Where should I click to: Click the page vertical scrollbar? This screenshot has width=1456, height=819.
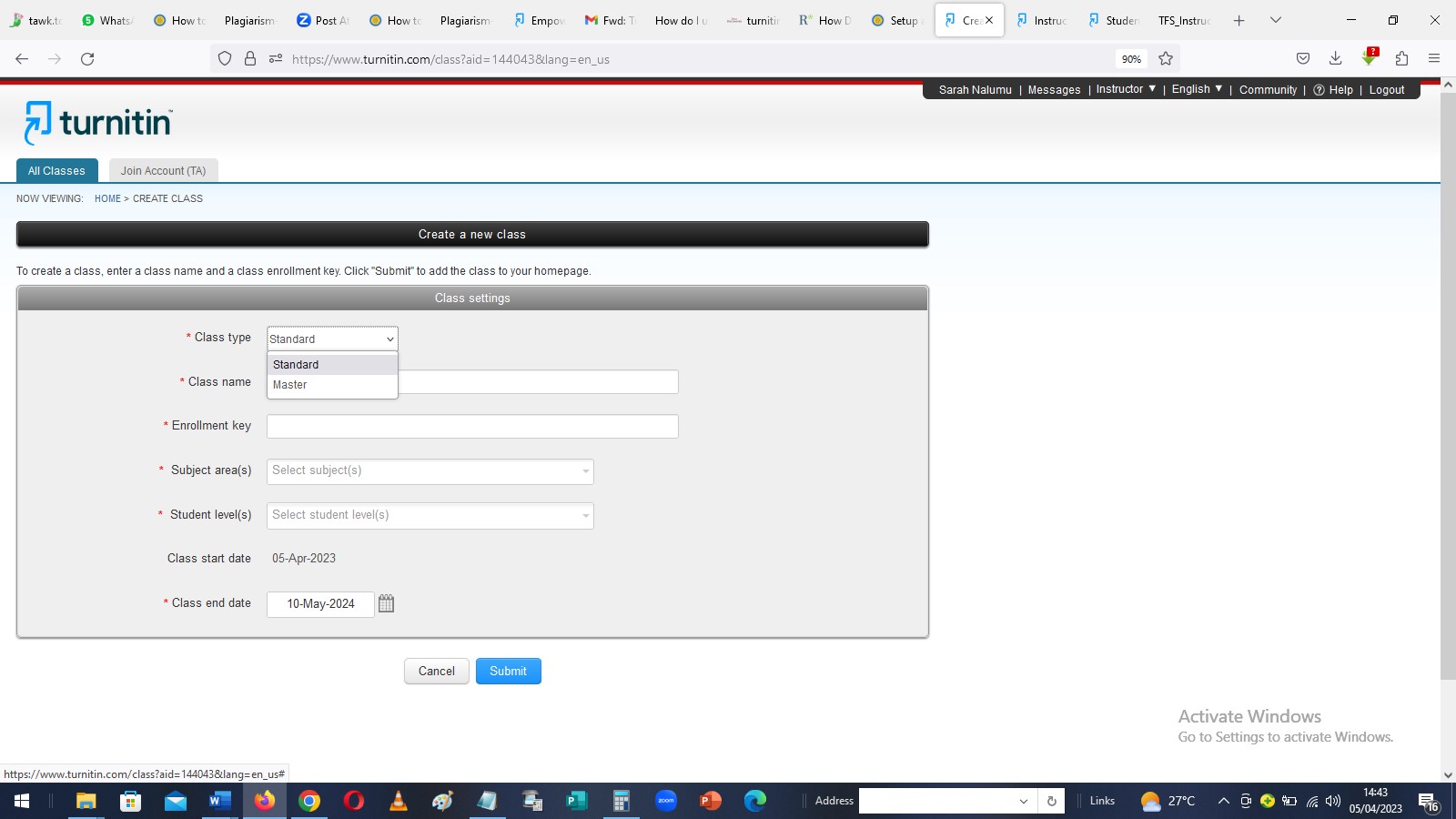(x=1448, y=387)
